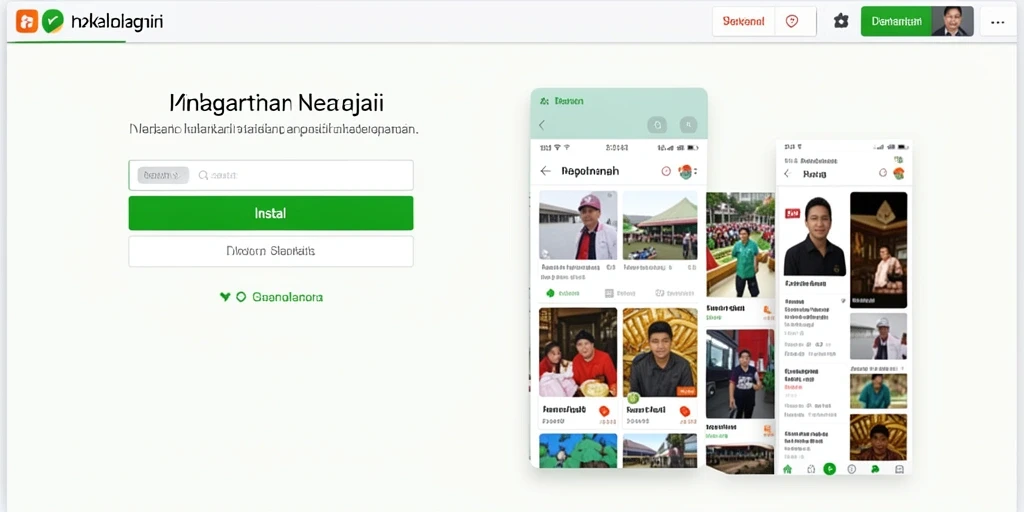Open dark ornate interior photo

(878, 249)
